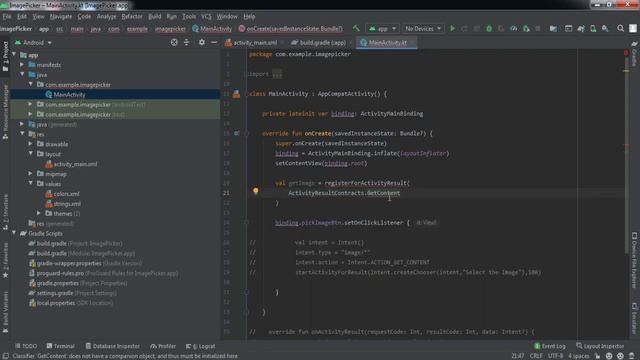Click override gutter icon beside onCreate line
The height and width of the screenshot is (360, 640).
click(x=237, y=133)
